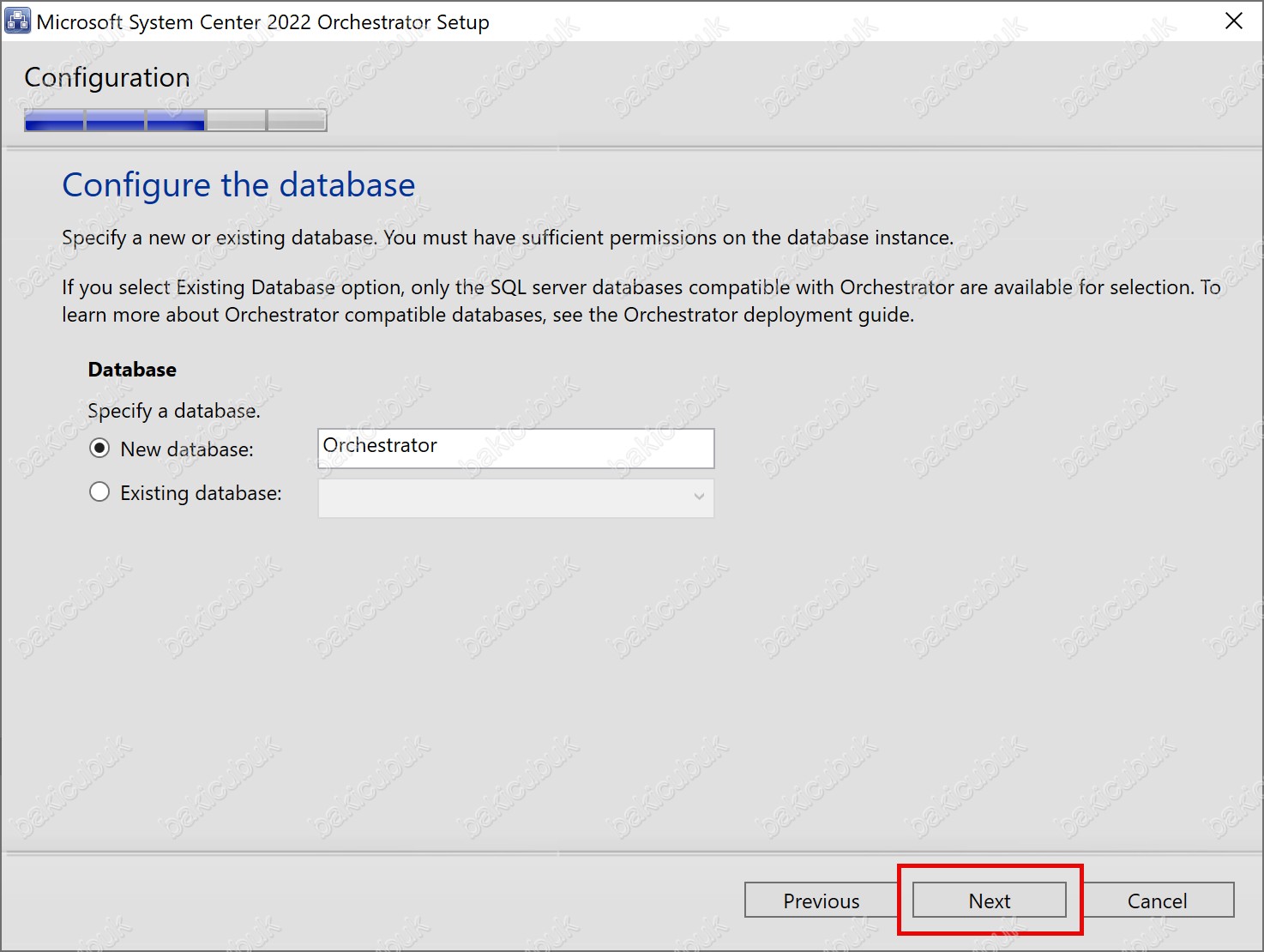Click the Configuration progress bar
The image size is (1264, 952).
point(176,120)
